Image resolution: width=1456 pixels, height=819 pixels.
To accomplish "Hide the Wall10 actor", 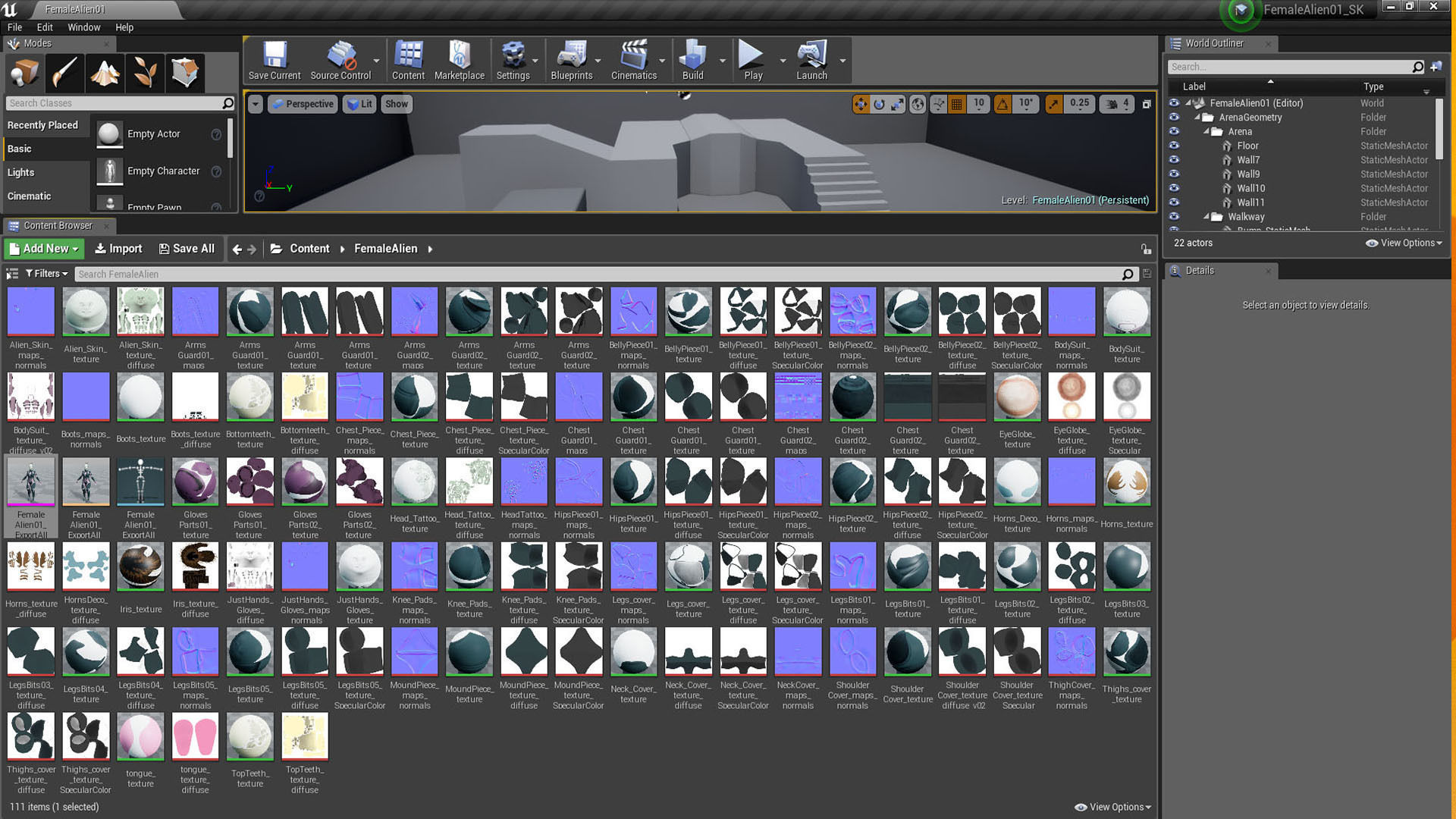I will 1174,188.
